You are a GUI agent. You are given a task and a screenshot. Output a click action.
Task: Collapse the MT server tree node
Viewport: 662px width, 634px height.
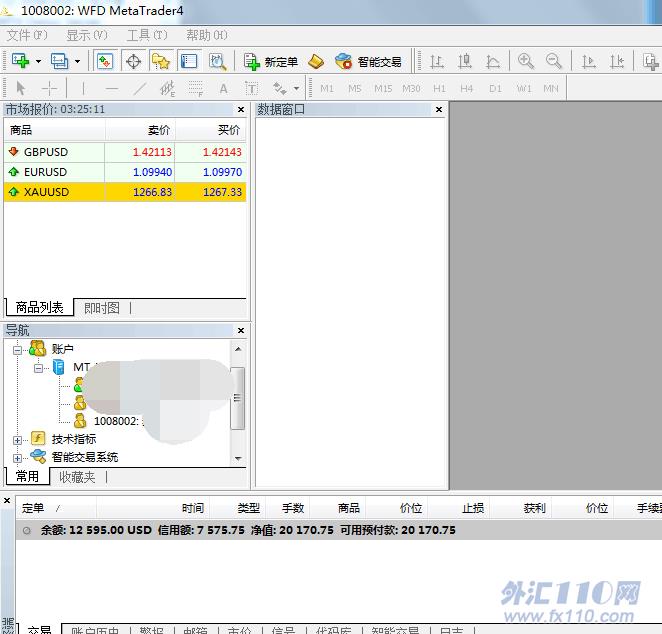coord(38,368)
